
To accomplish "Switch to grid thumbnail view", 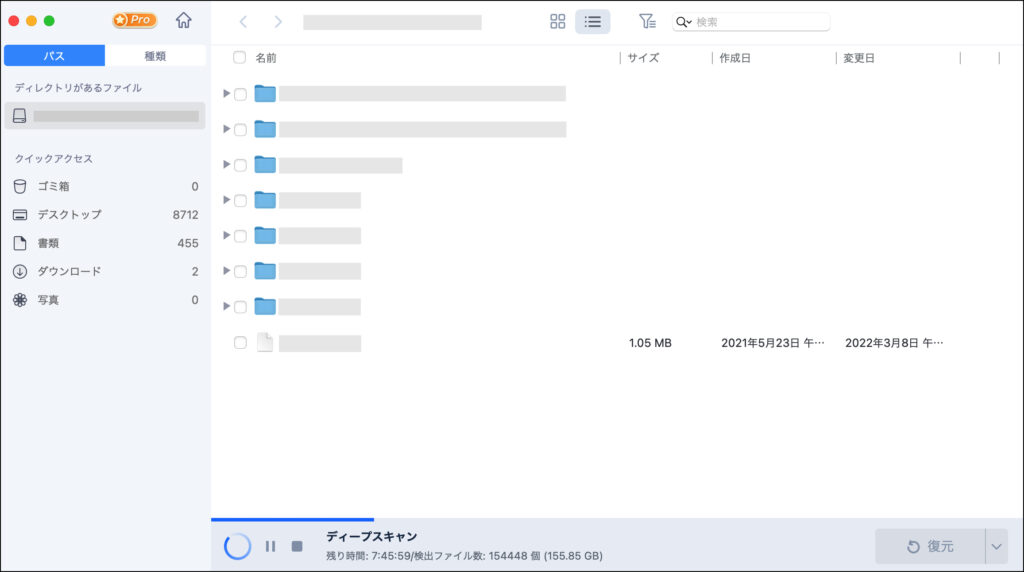I will tap(558, 22).
